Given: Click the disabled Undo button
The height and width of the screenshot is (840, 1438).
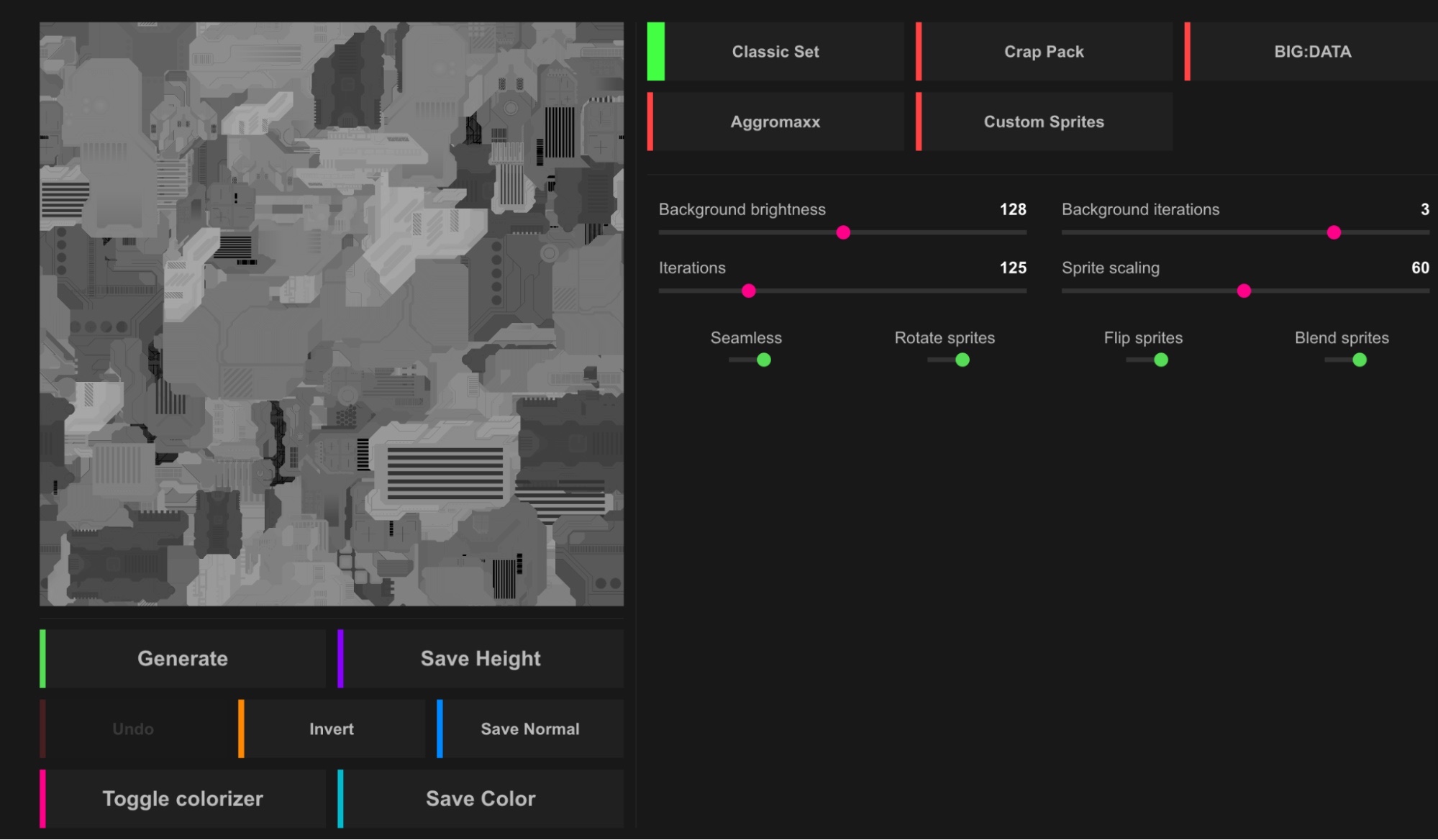Looking at the screenshot, I should 133,728.
